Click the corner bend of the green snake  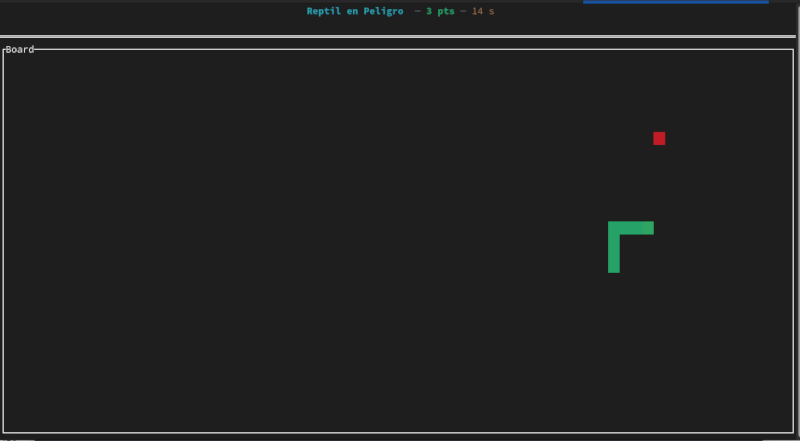pyautogui.click(x=614, y=228)
